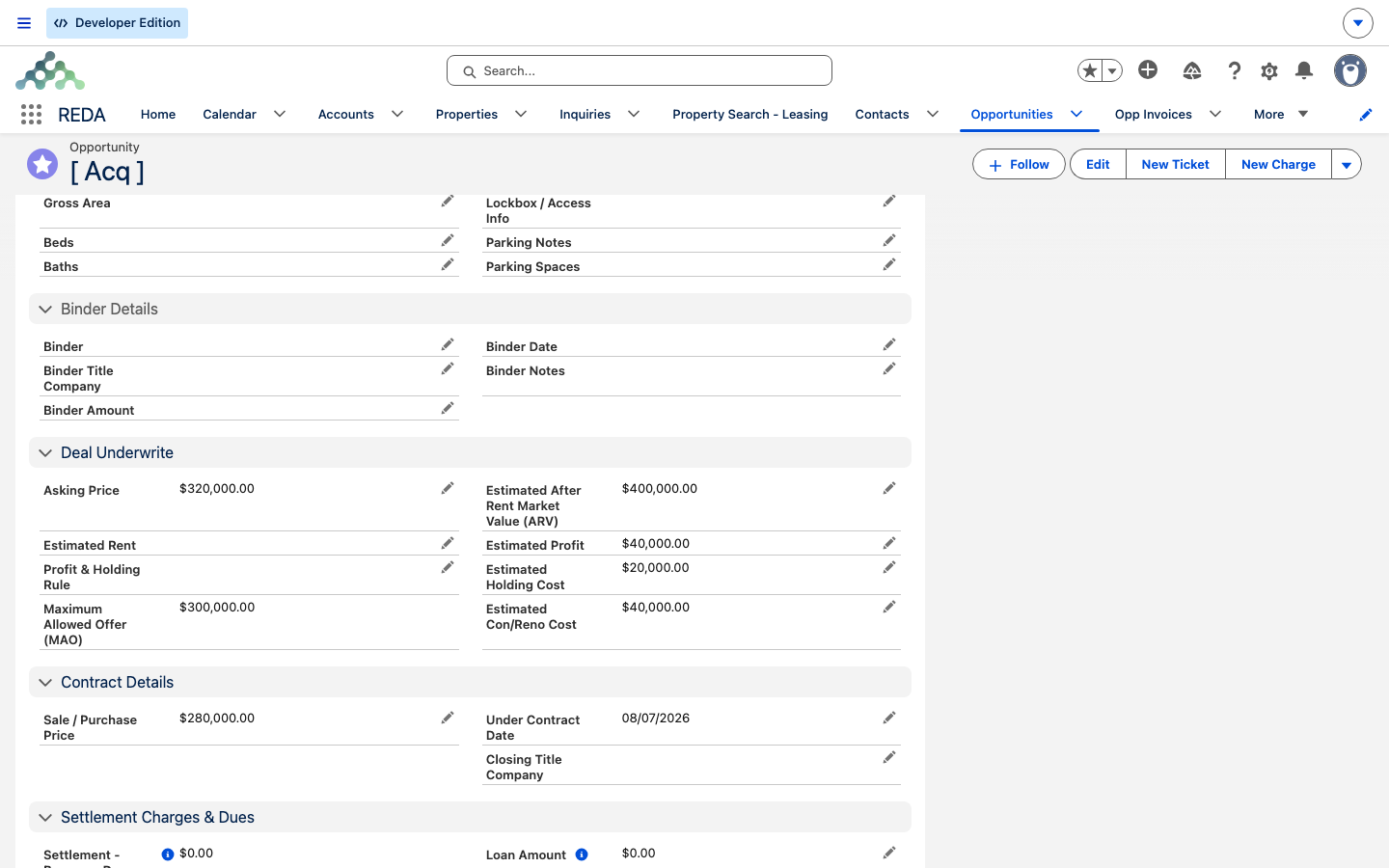Open the App Launcher grid icon
Image resolution: width=1389 pixels, height=868 pixels.
31,115
